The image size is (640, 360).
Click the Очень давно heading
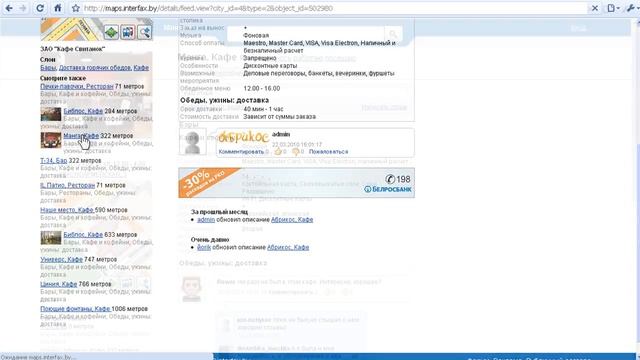pyautogui.click(x=210, y=240)
